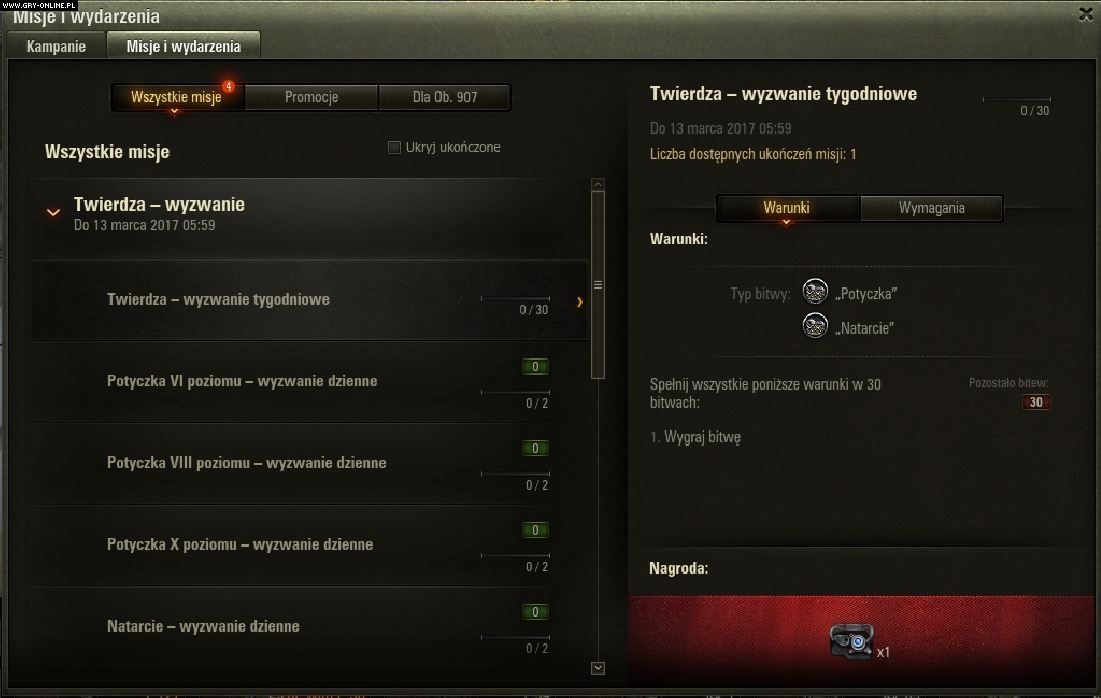This screenshot has height=698, width=1101.
Task: Enable the Ukryj ukończone checkbox
Action: (x=395, y=147)
